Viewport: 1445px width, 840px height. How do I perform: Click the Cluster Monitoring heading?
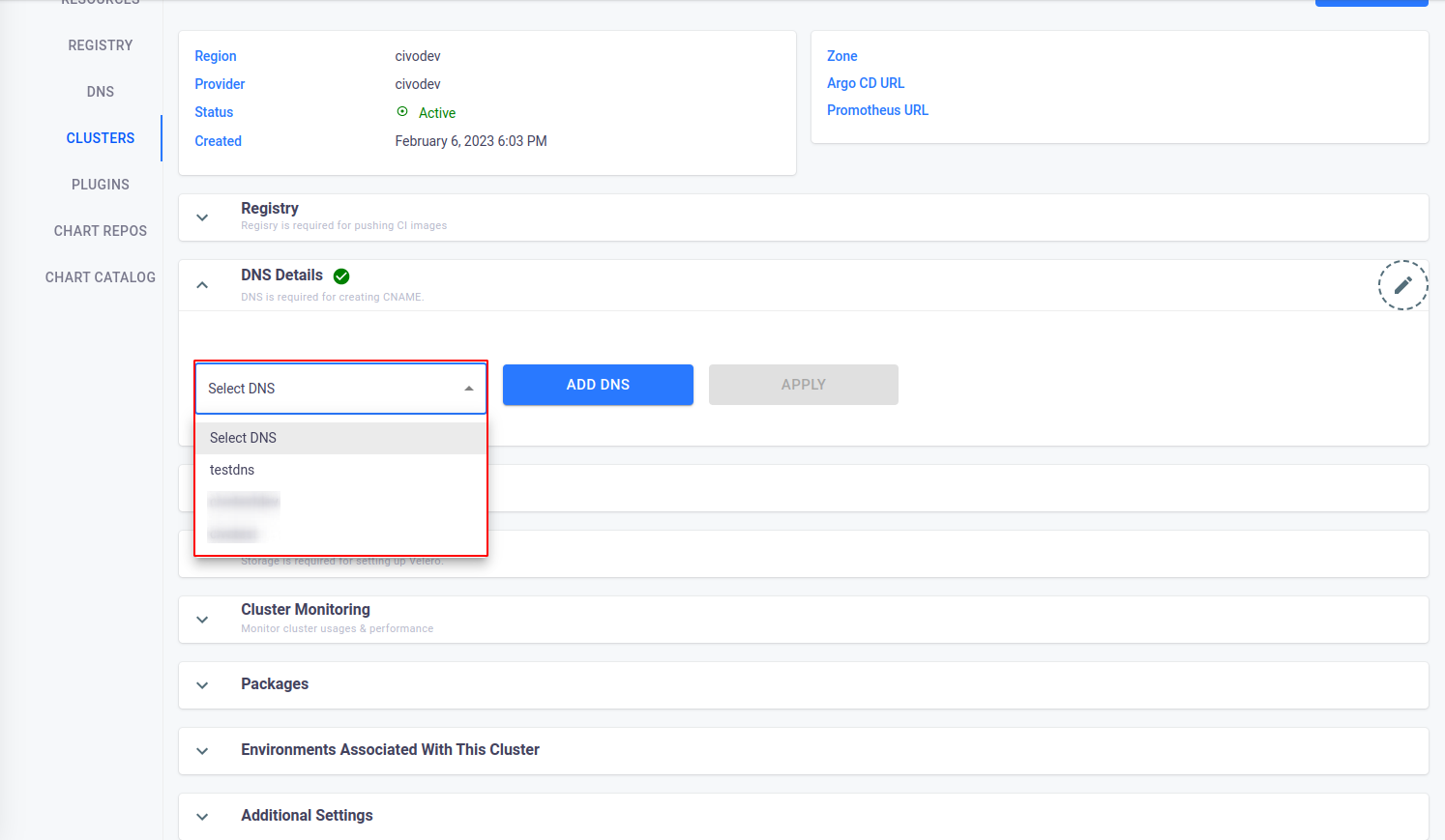[x=306, y=610]
